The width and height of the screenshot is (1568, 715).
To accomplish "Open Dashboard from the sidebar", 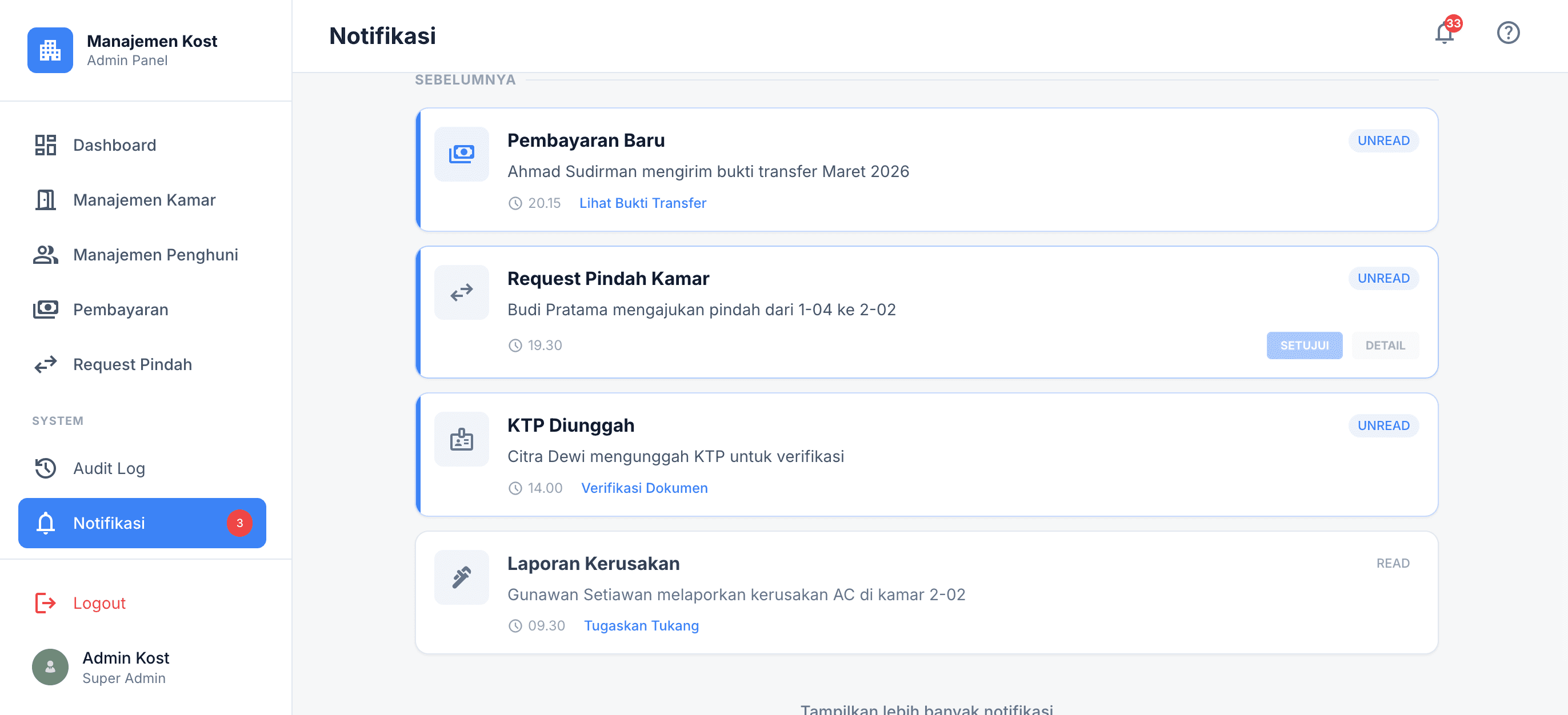I will (114, 146).
